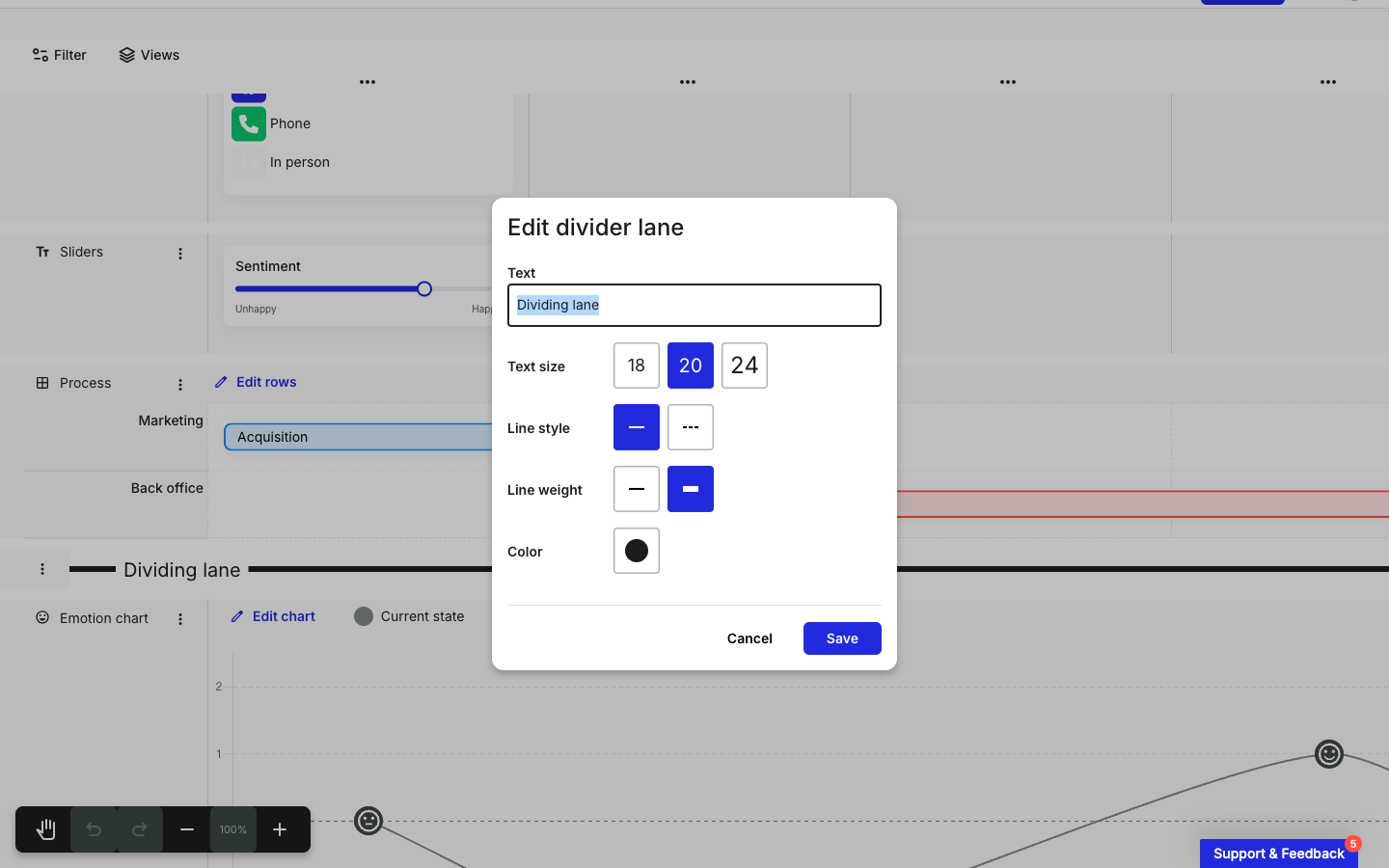Click the Edit chart link
This screenshot has height=868, width=1389.
[x=273, y=616]
